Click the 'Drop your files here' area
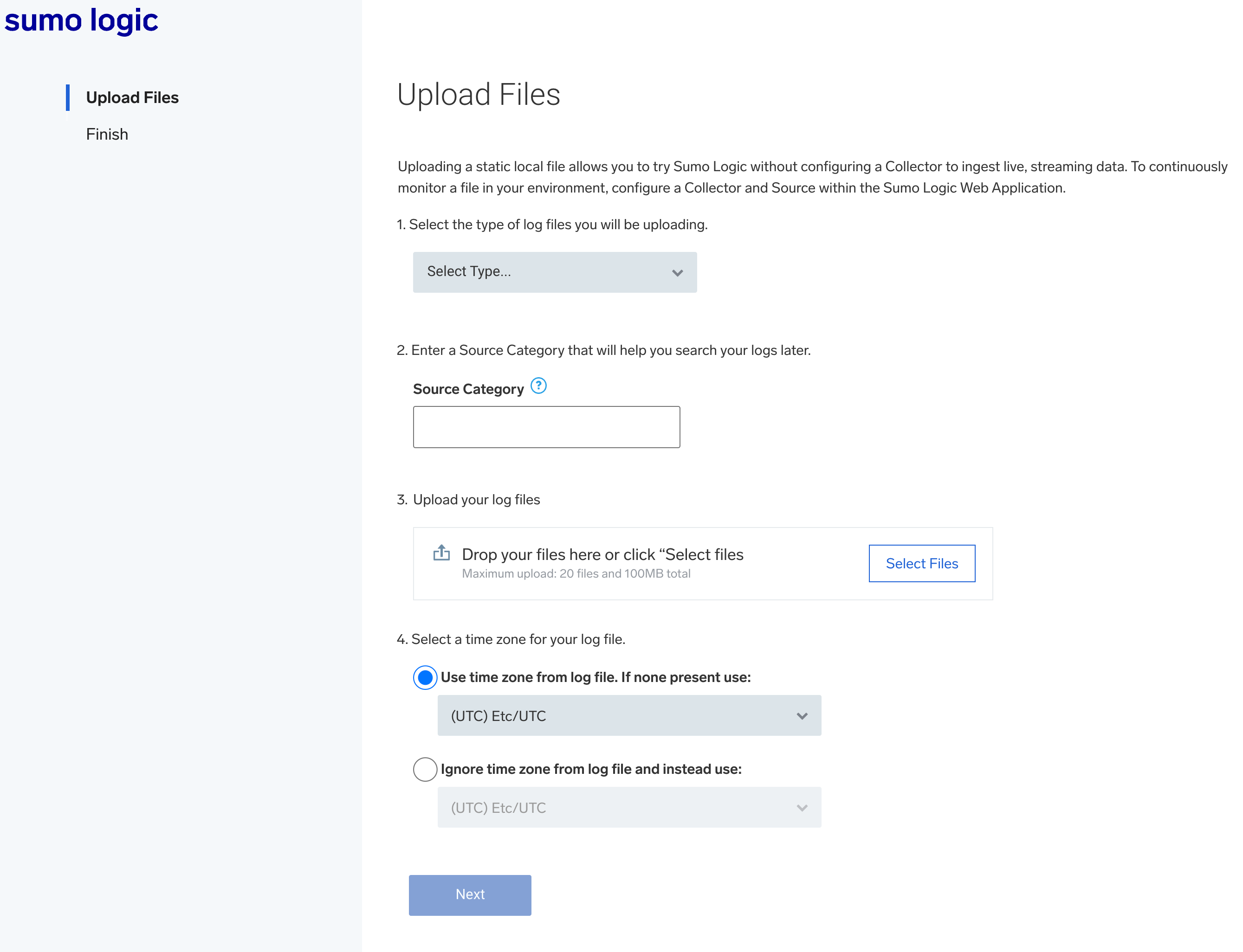1243x952 pixels. (x=602, y=555)
